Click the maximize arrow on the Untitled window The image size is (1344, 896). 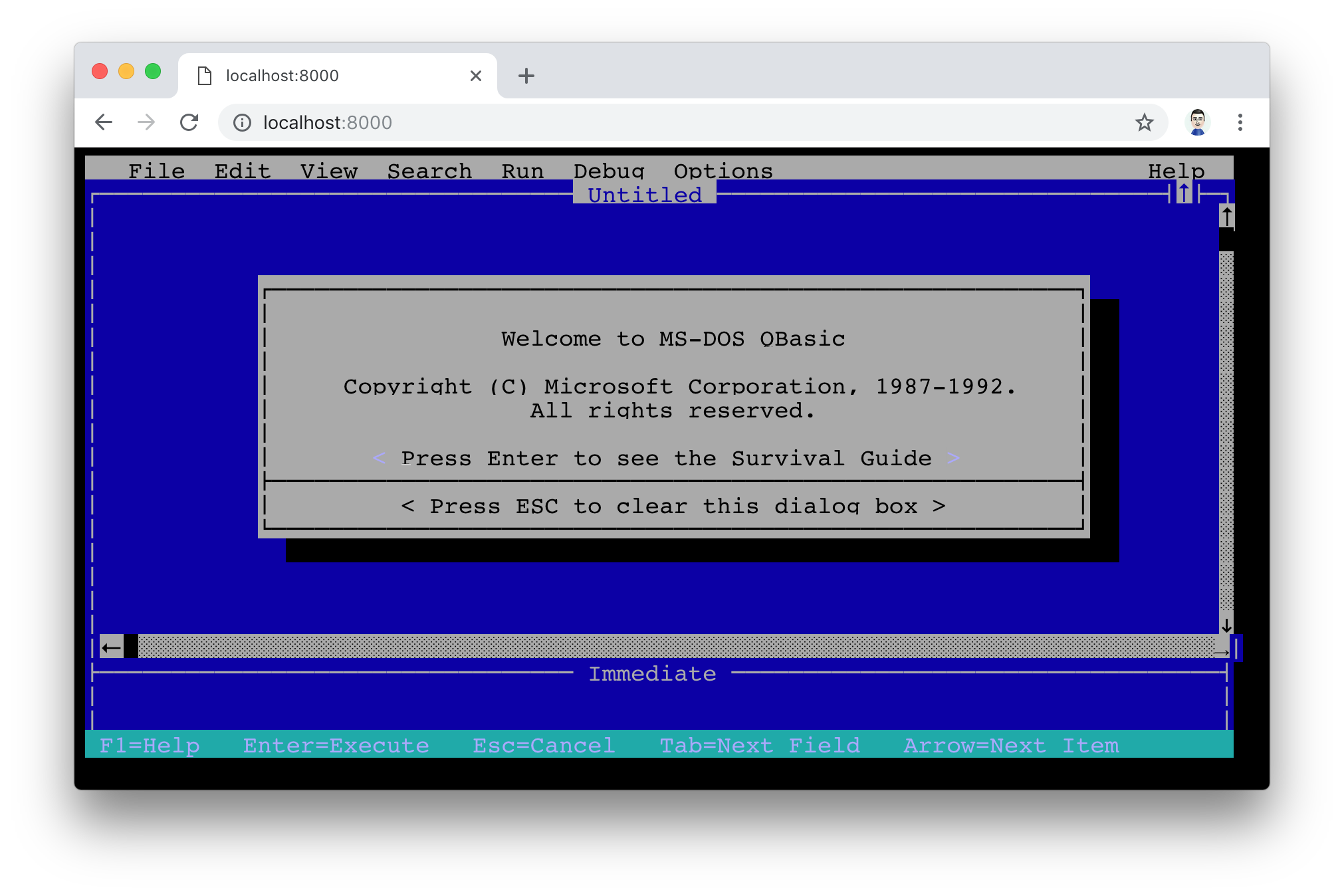click(x=1184, y=193)
